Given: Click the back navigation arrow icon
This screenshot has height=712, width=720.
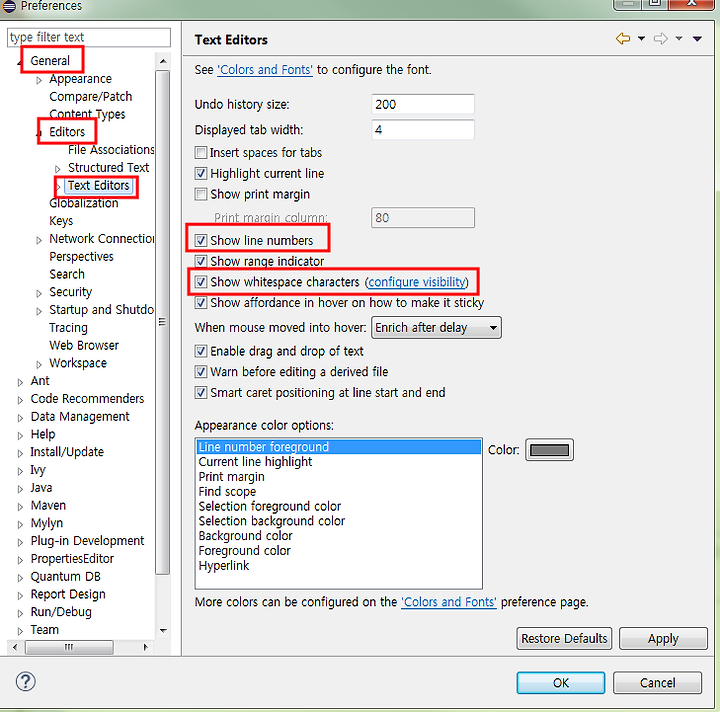Looking at the screenshot, I should (x=623, y=39).
